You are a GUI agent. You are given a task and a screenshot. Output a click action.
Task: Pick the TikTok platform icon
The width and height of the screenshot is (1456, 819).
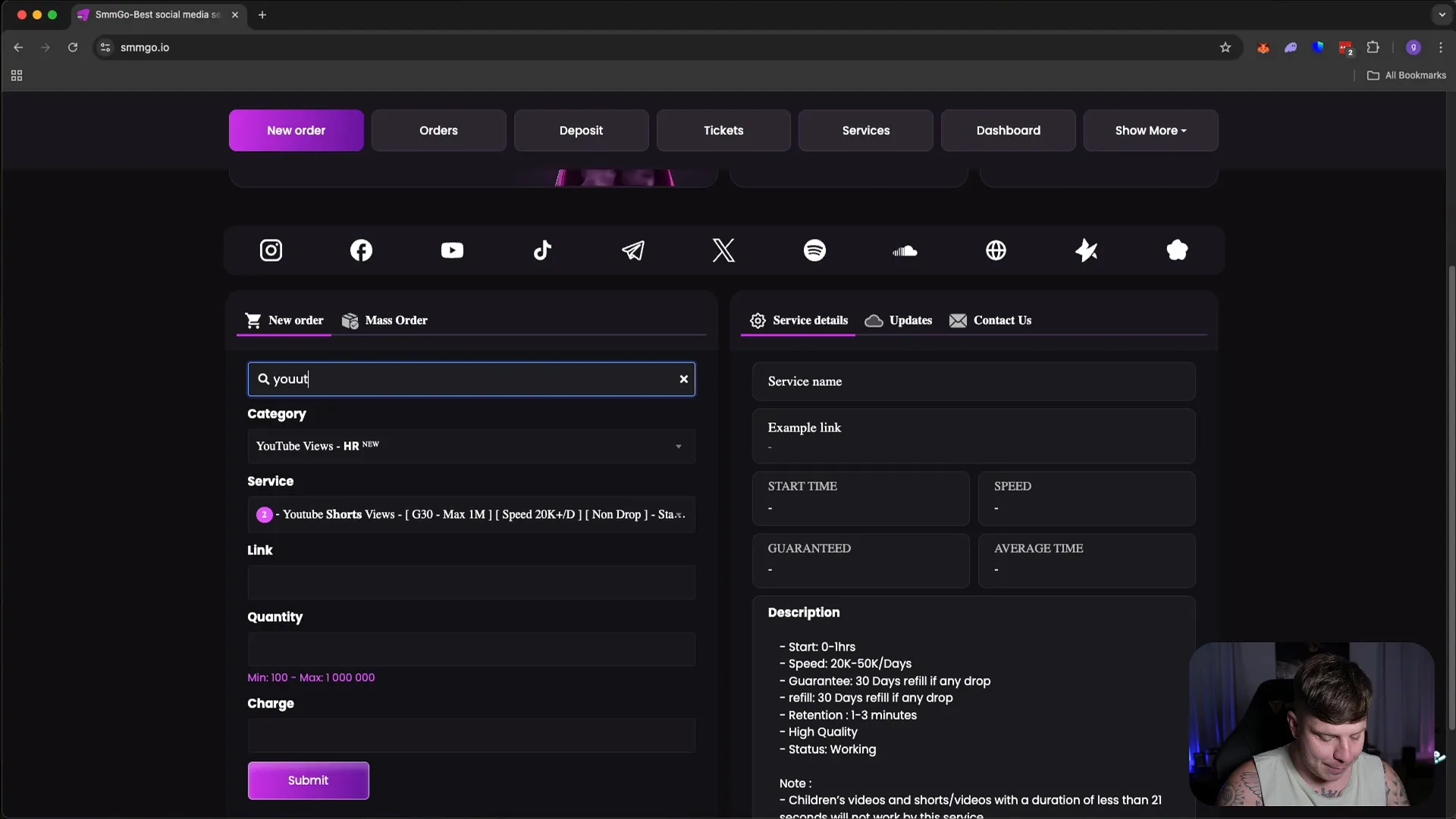pos(542,250)
